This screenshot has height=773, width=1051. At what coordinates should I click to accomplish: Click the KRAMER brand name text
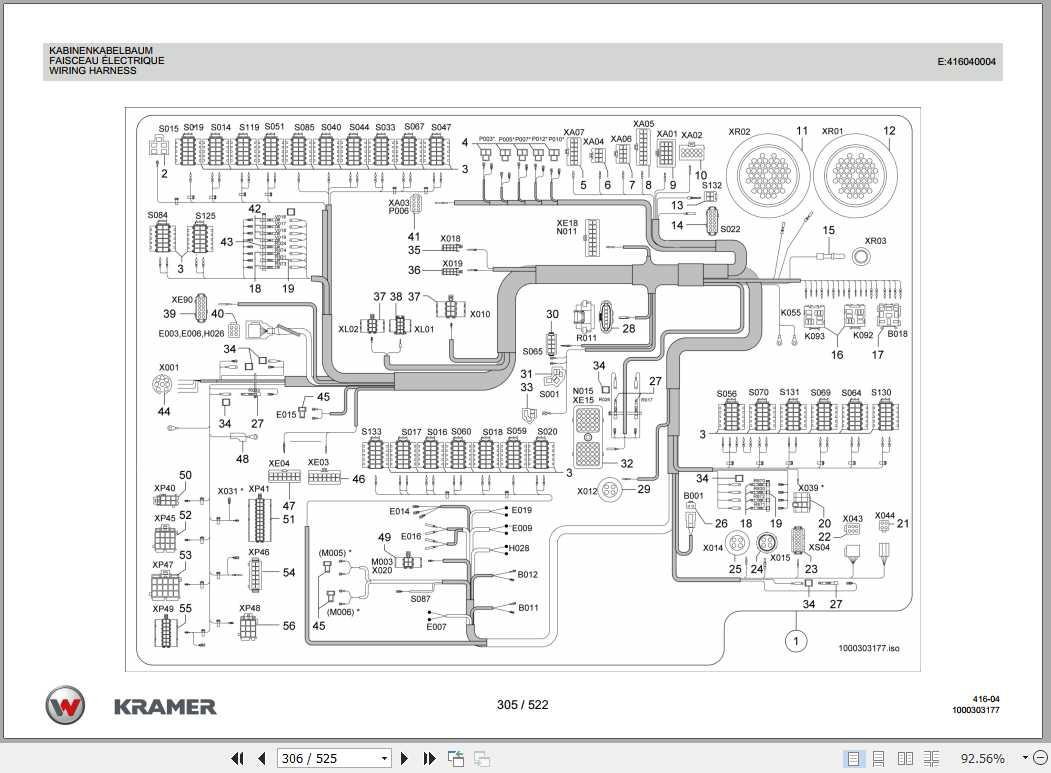[x=165, y=706]
